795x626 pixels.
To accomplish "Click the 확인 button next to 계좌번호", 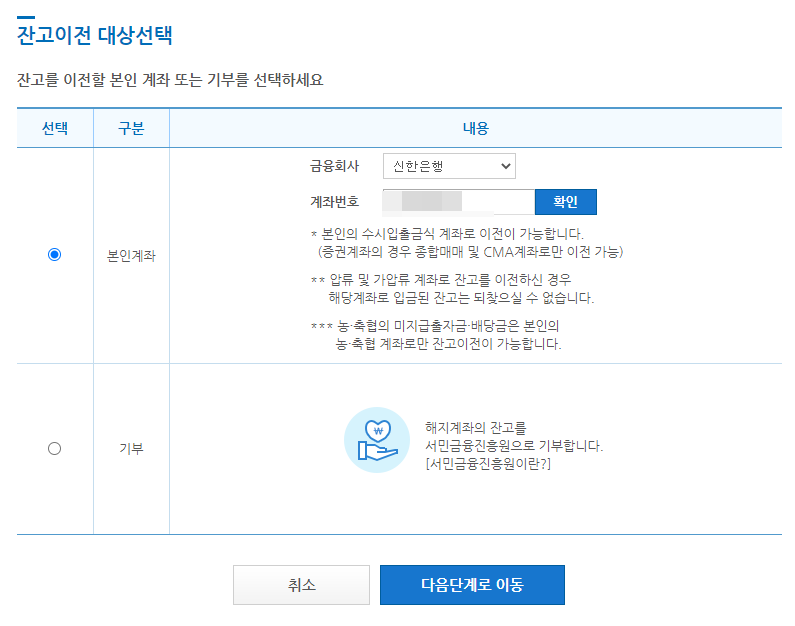I will [x=566, y=202].
